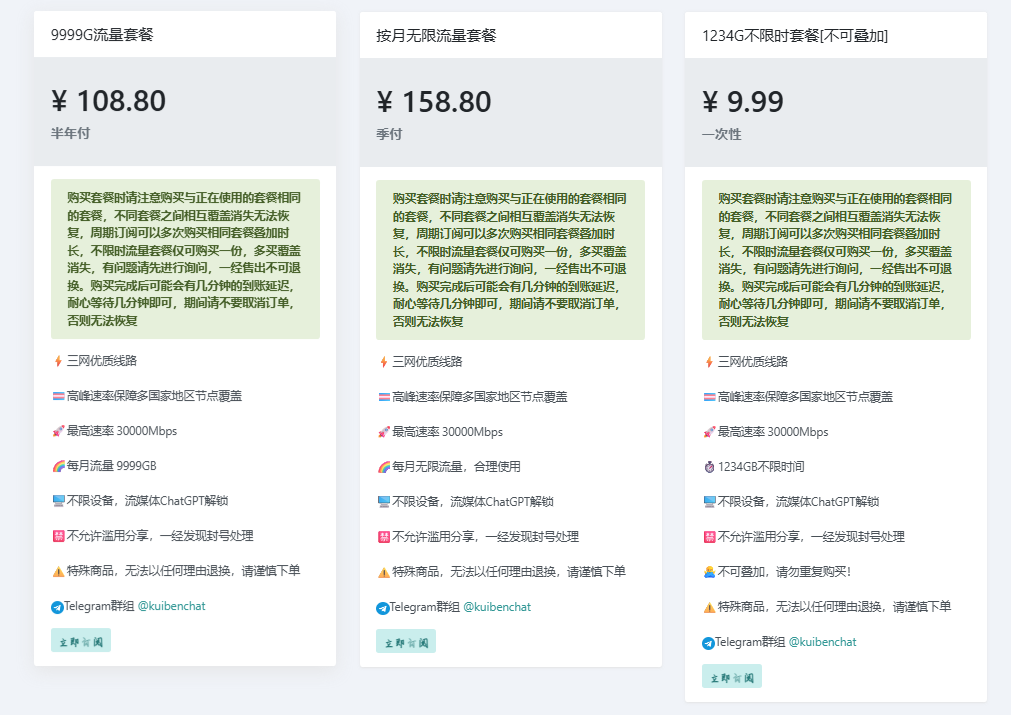Open @kuibenchat link in 按月无限流量套餐 card
The height and width of the screenshot is (715, 1011).
click(x=496, y=607)
